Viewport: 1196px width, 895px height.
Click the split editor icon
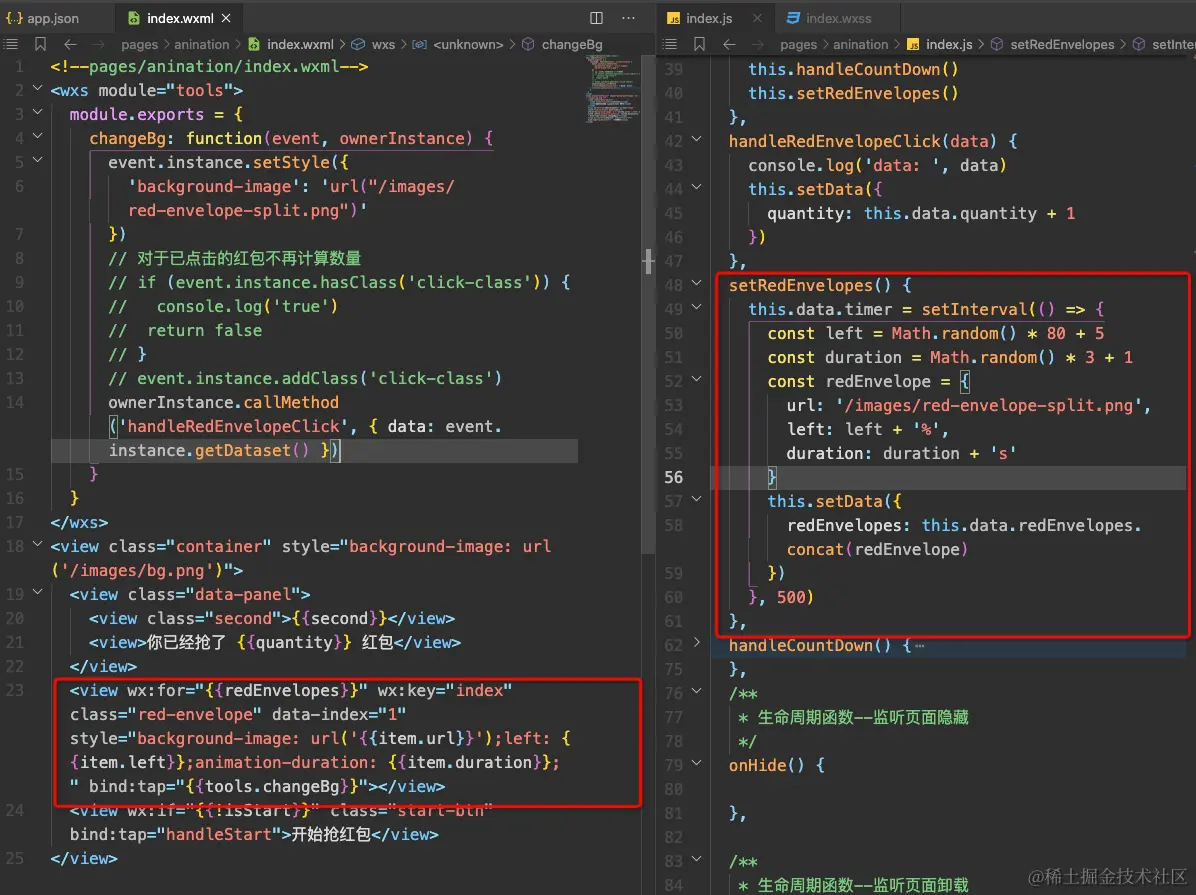(596, 18)
